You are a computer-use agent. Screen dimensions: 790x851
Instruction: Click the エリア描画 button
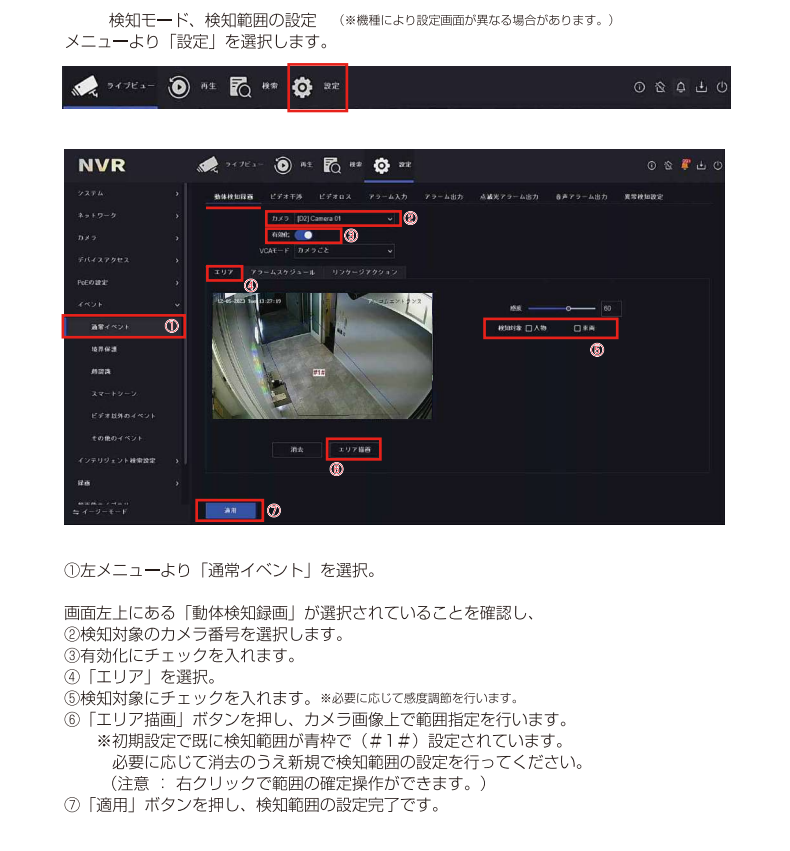click(x=354, y=451)
